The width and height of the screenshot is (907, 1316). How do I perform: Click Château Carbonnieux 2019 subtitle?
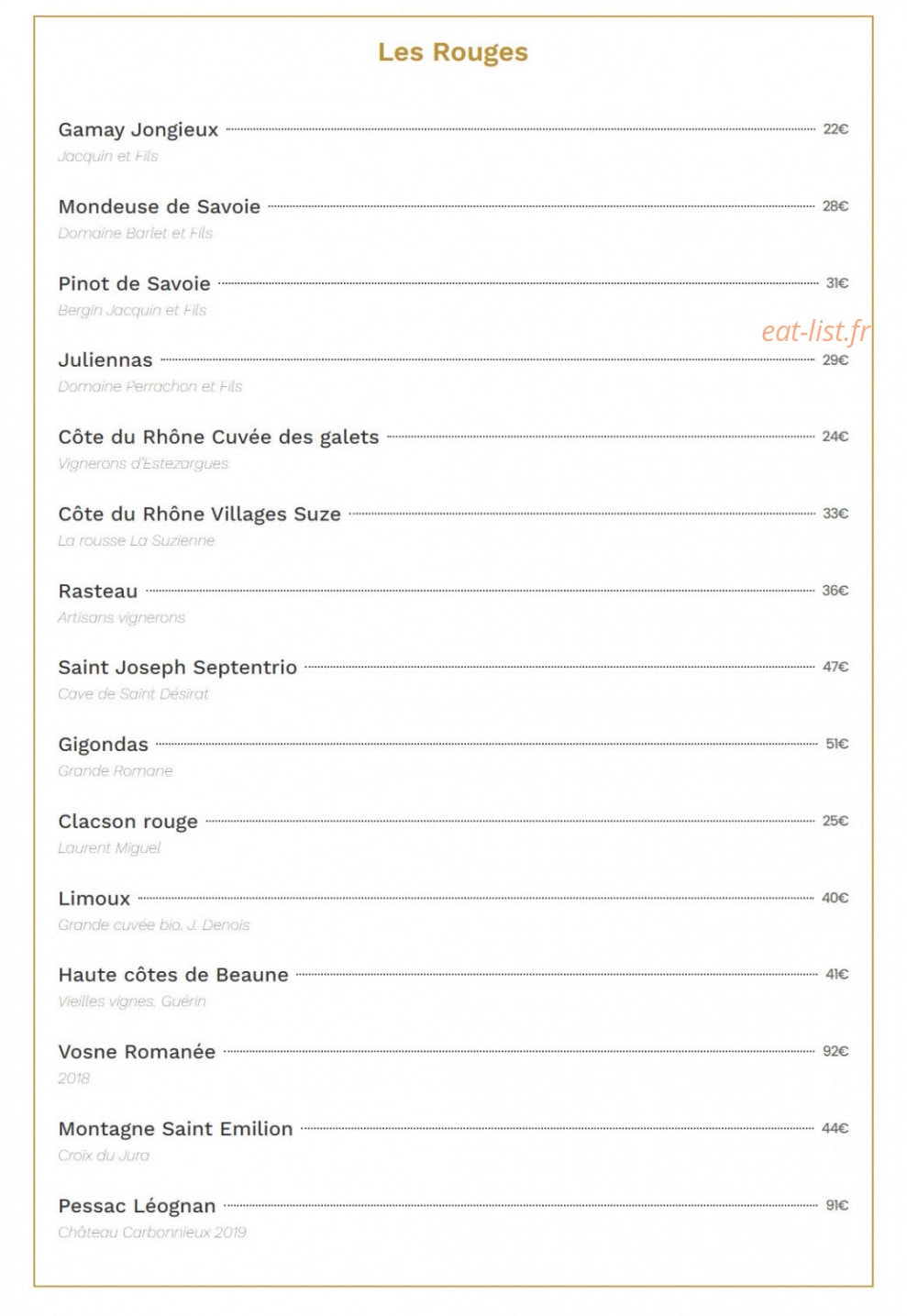point(152,1233)
